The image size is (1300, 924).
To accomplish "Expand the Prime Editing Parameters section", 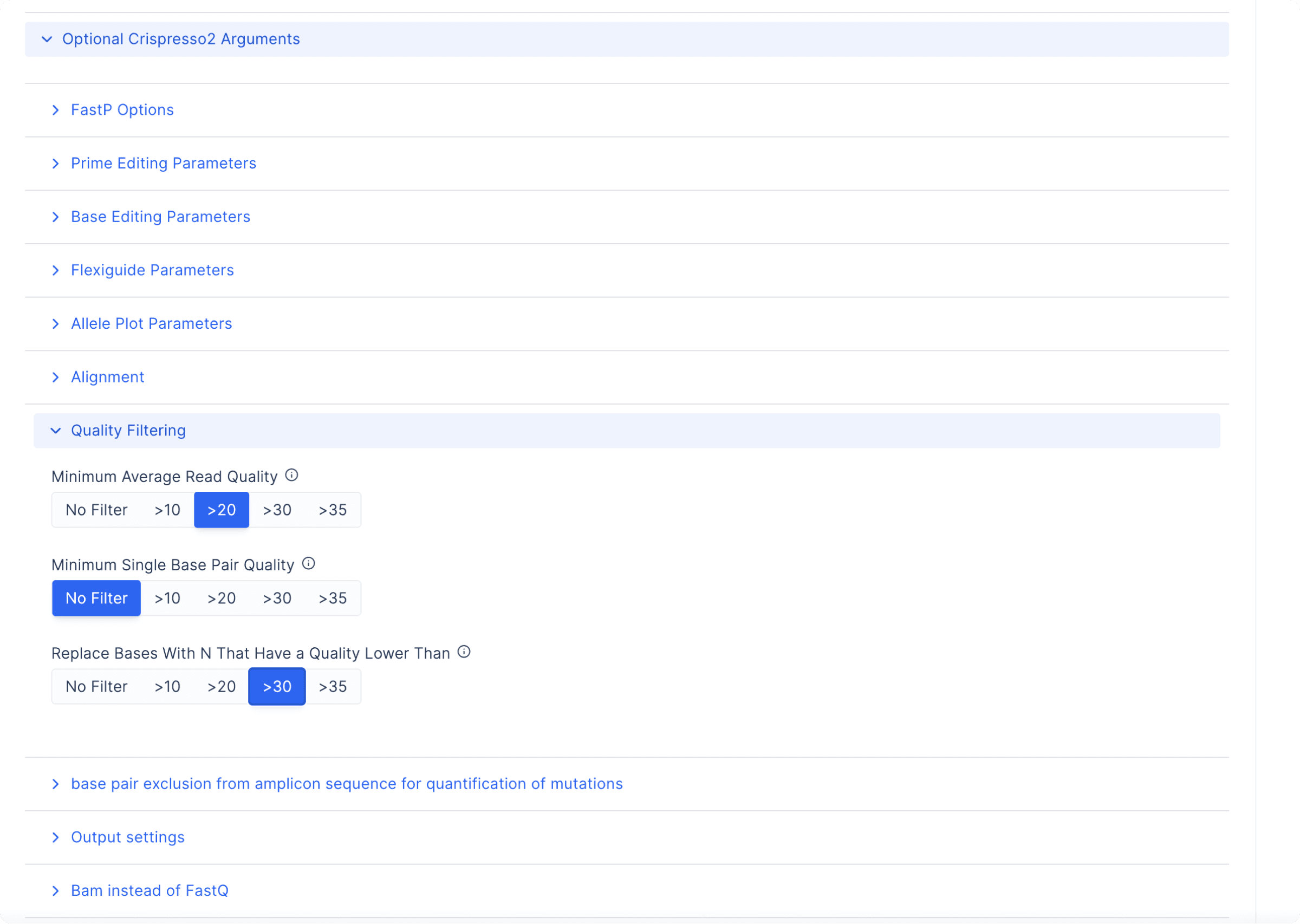I will click(163, 163).
